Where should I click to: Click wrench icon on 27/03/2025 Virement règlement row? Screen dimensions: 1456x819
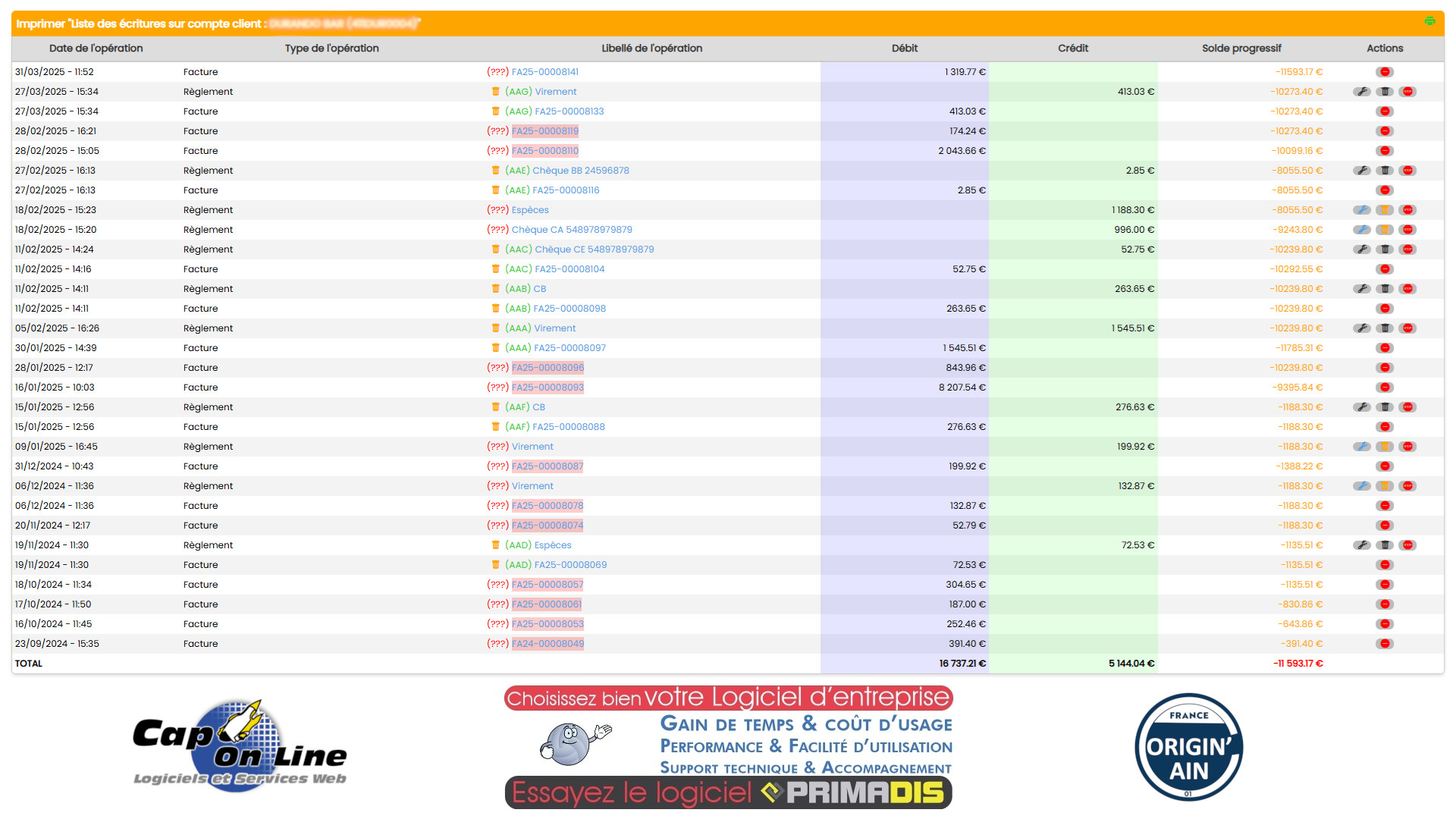tap(1362, 92)
